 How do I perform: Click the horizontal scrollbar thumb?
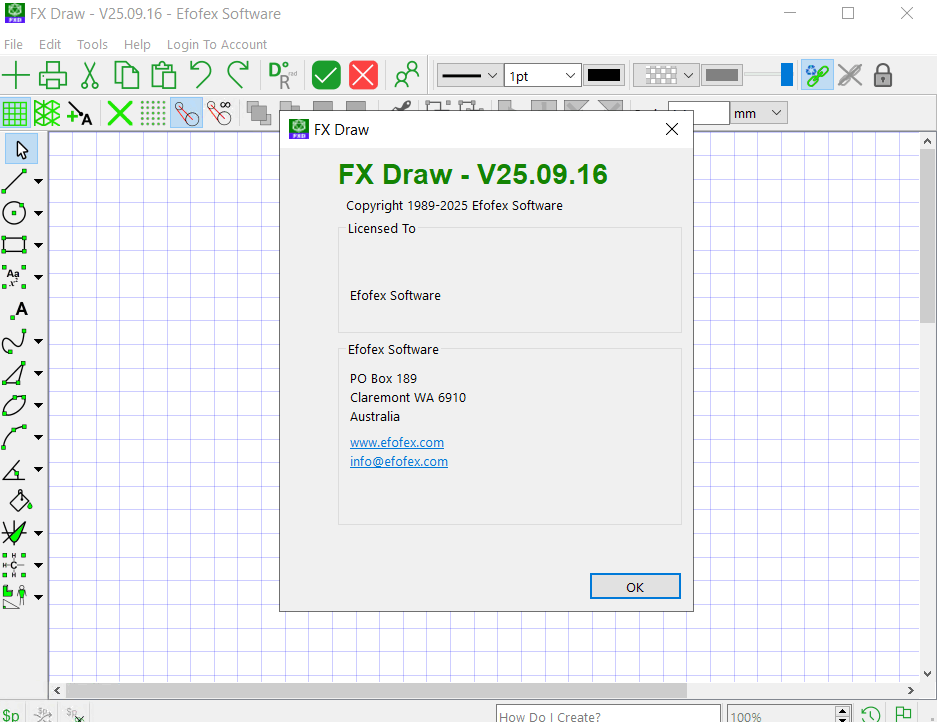click(x=376, y=691)
